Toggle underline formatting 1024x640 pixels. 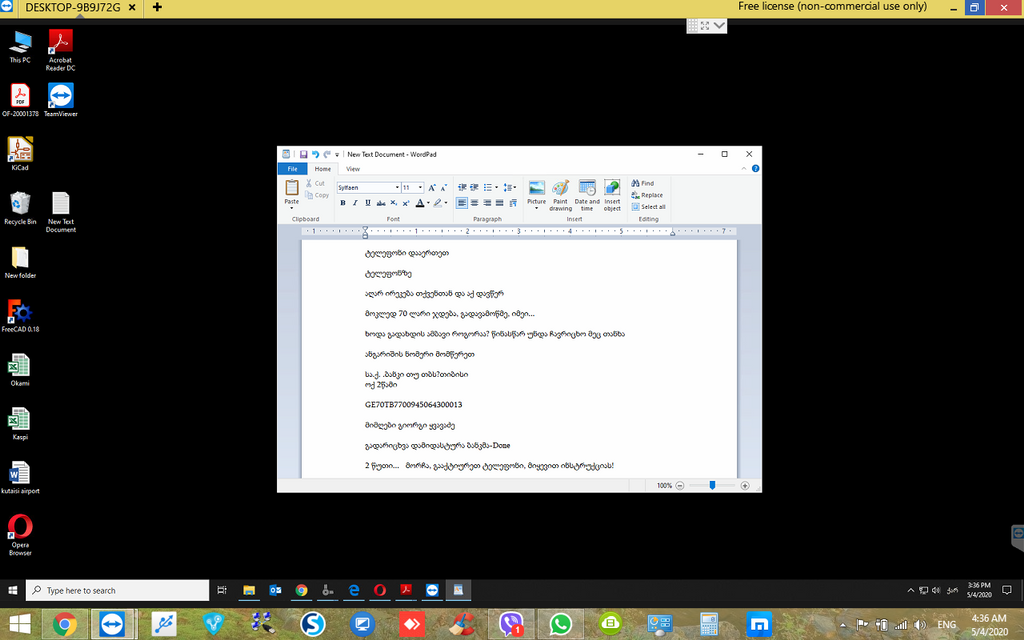368,203
